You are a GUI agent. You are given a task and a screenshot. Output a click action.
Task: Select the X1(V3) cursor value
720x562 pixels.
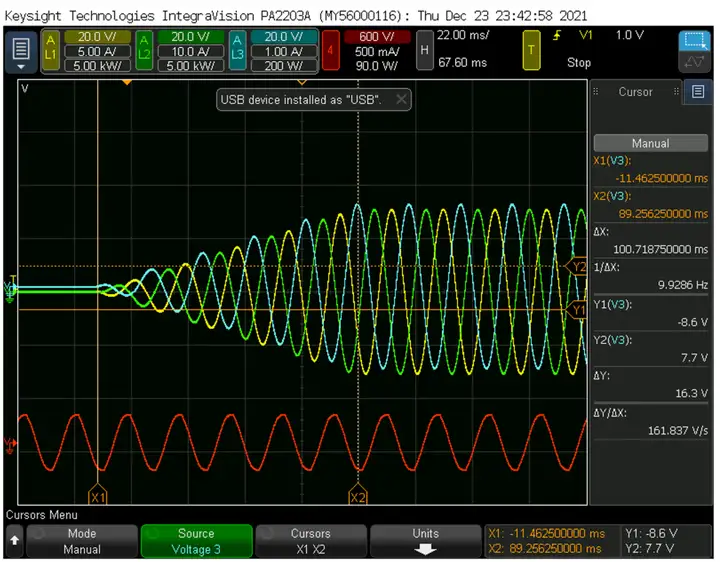pos(661,178)
